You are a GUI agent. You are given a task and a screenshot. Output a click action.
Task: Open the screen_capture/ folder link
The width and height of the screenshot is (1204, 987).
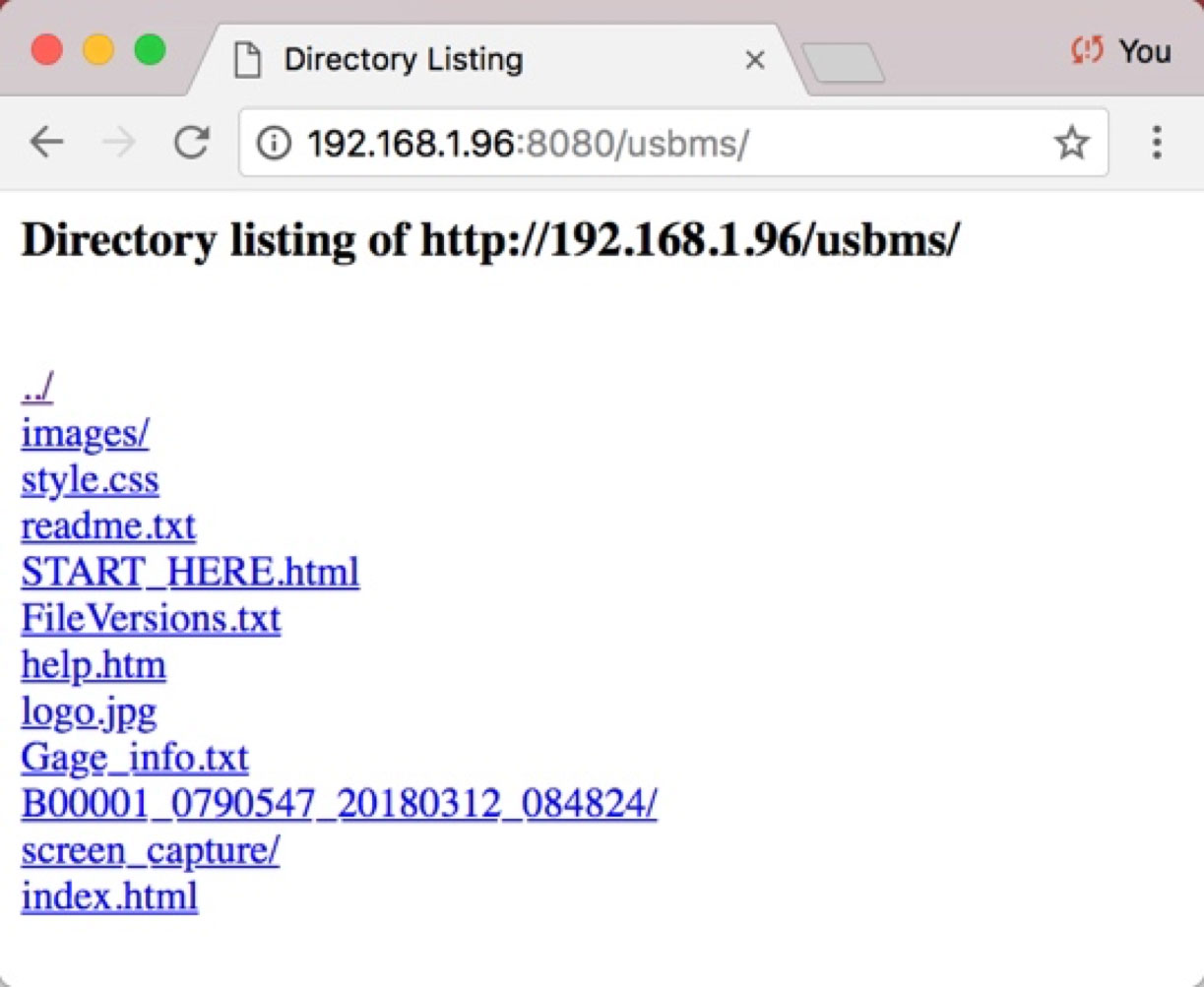151,850
